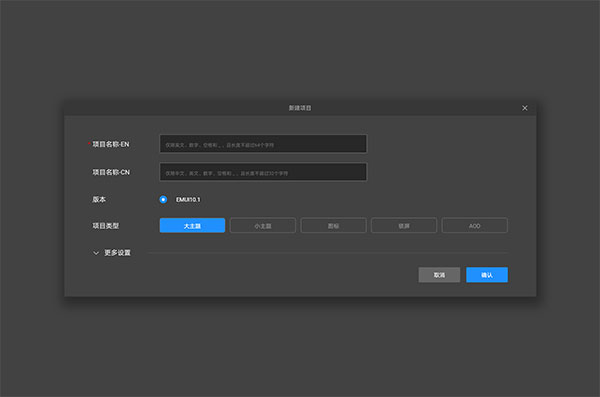This screenshot has height=397, width=600.
Task: Cancel with the 取消 button
Action: pyautogui.click(x=439, y=275)
